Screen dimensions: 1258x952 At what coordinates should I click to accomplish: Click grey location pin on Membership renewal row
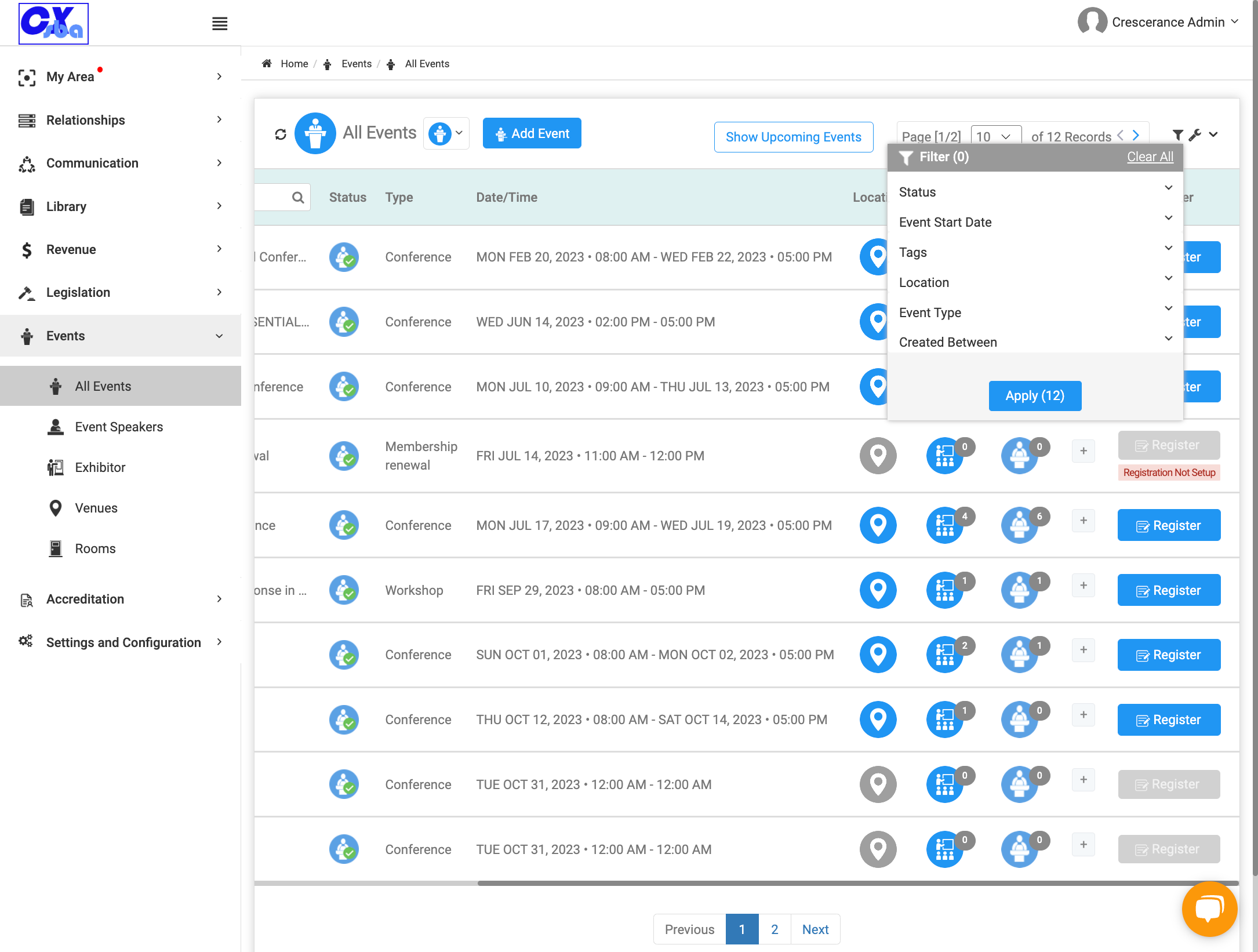pyautogui.click(x=878, y=456)
